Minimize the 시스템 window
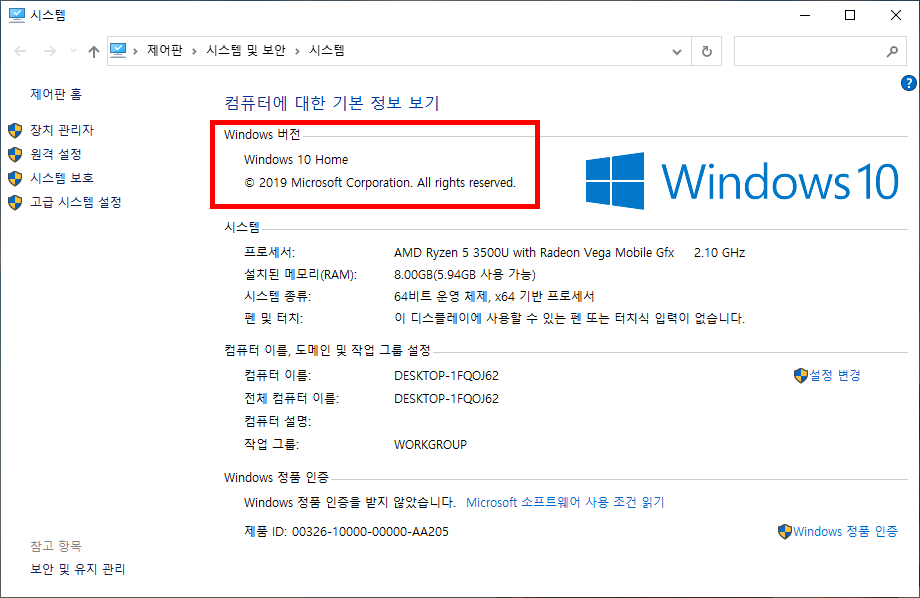The height and width of the screenshot is (598, 920). (805, 15)
